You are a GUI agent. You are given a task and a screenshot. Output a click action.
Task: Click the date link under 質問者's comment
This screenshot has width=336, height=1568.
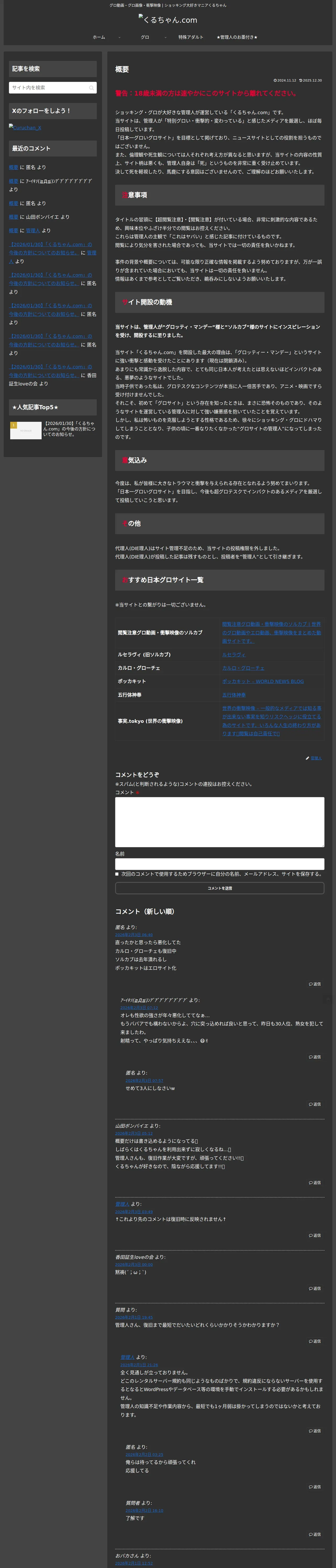coord(144,1511)
